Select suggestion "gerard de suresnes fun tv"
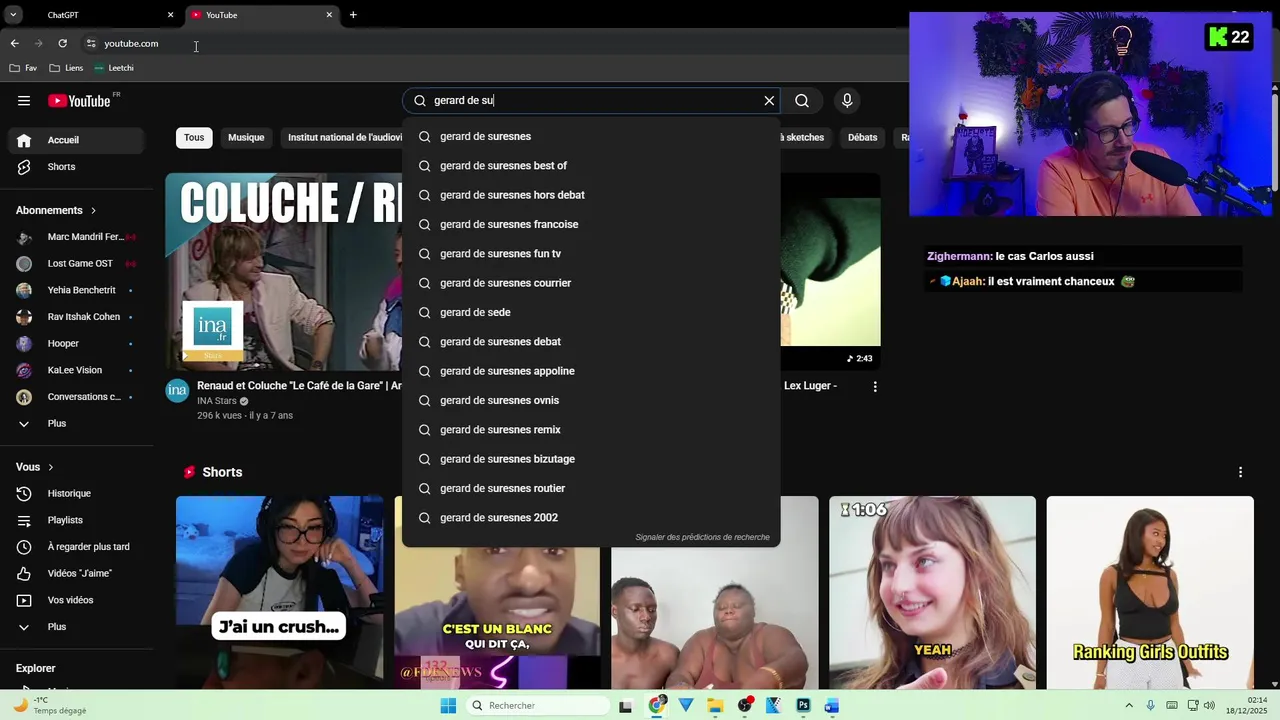This screenshot has width=1280, height=720. (x=591, y=254)
